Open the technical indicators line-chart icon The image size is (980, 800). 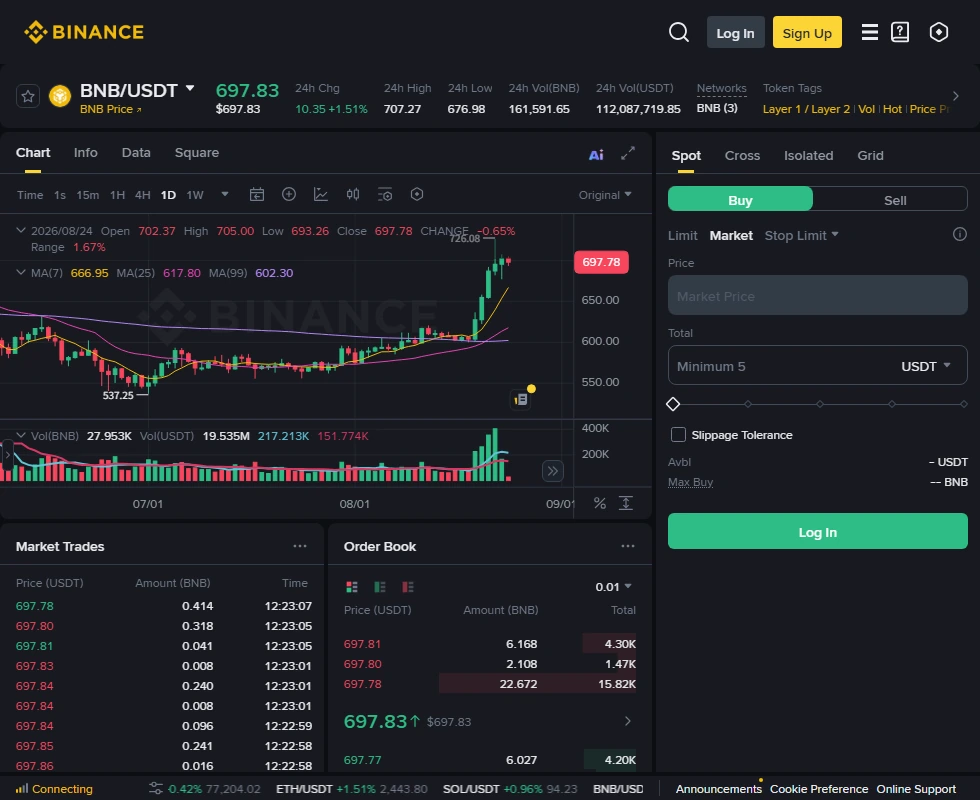pyautogui.click(x=321, y=194)
